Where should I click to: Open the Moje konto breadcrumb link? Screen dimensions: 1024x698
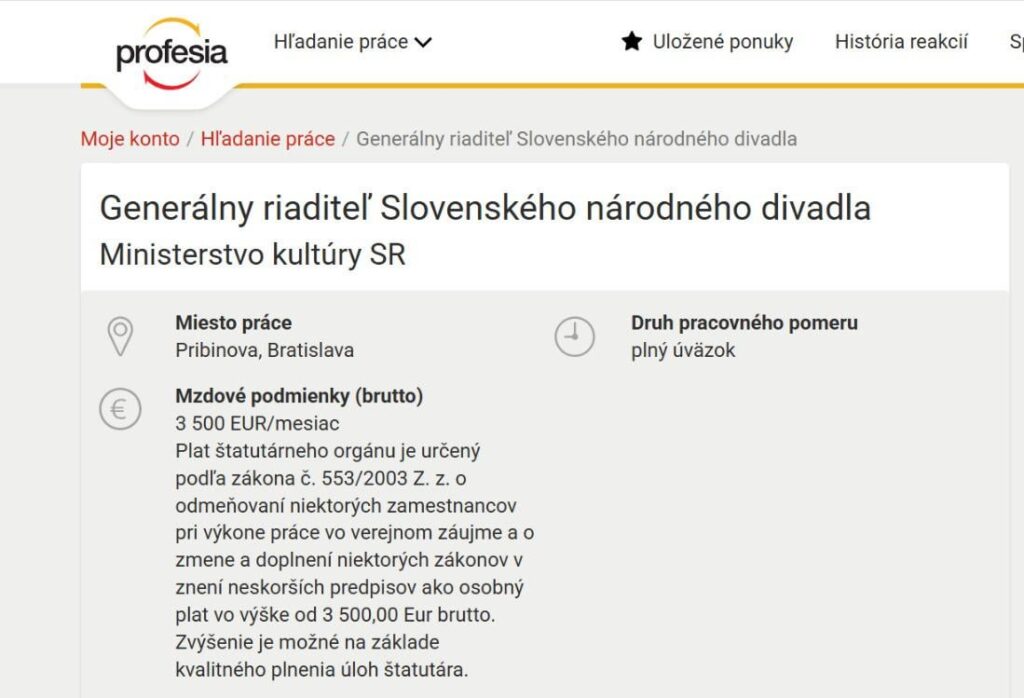pos(130,139)
